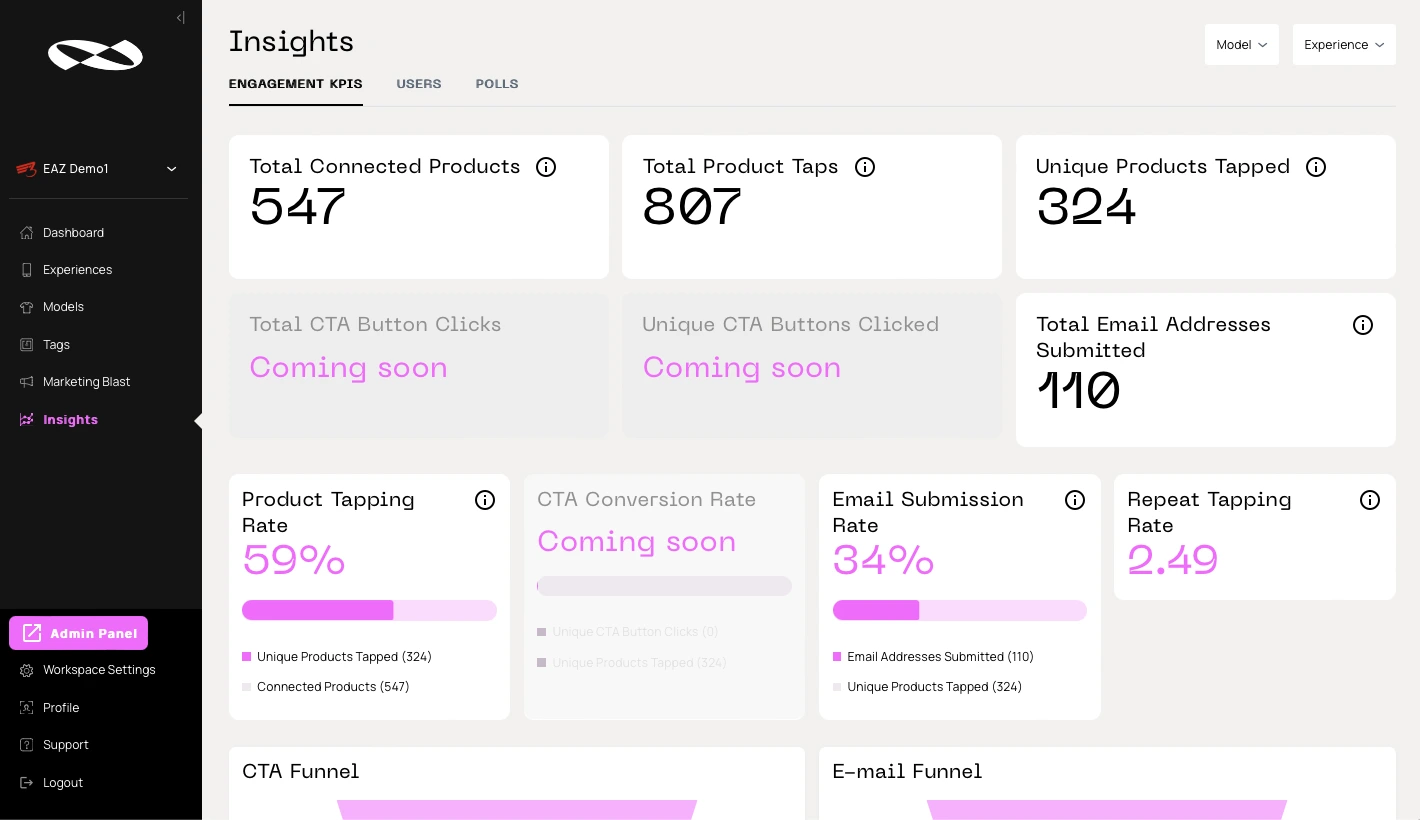Collapse the sidebar with the arrow icon
Viewport: 1420px width, 820px height.
point(181,17)
